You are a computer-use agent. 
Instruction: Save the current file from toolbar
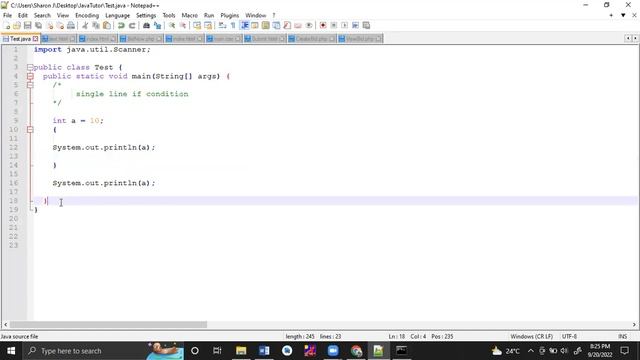tap(27, 26)
